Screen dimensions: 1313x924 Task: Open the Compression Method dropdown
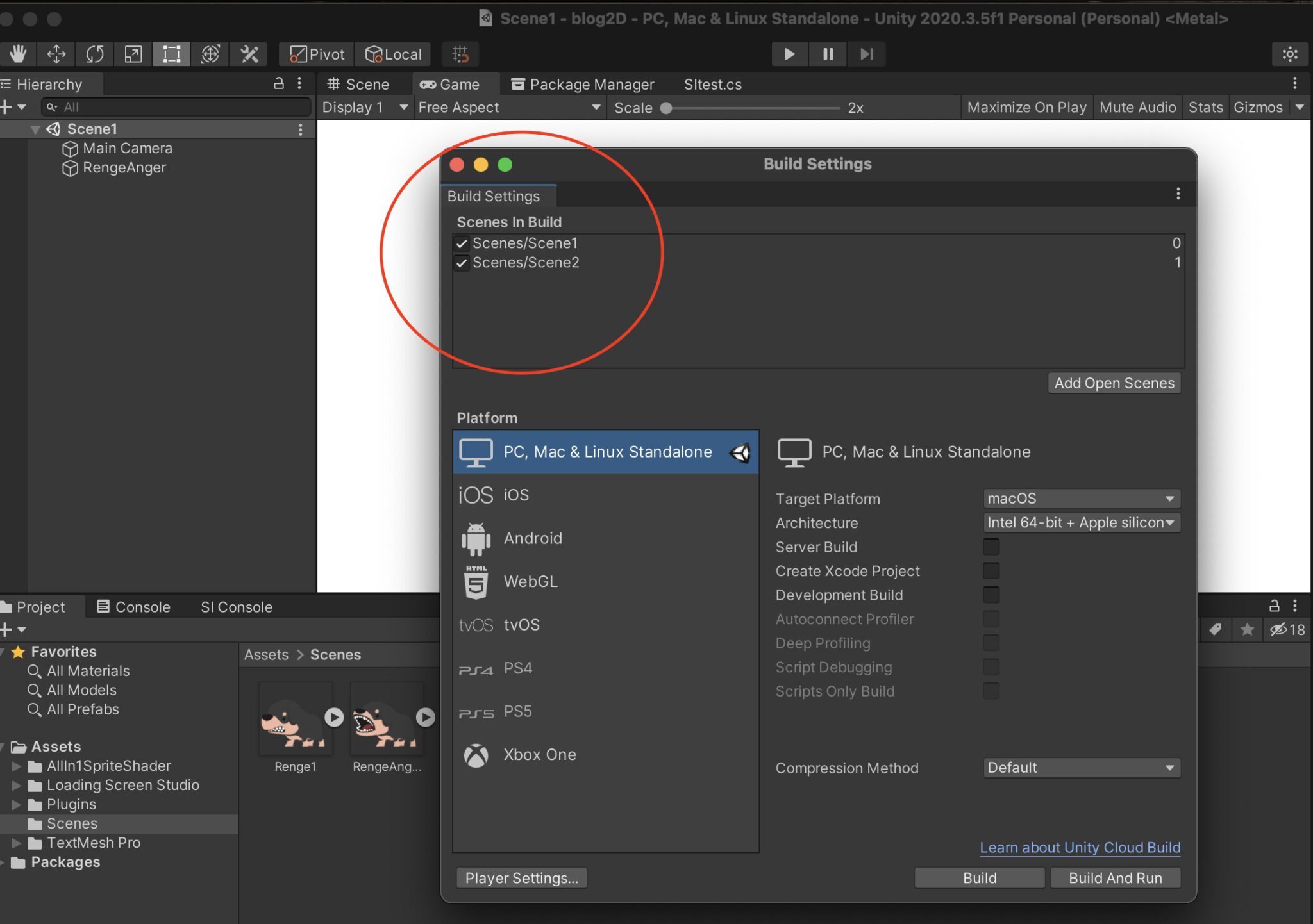pyautogui.click(x=1081, y=768)
